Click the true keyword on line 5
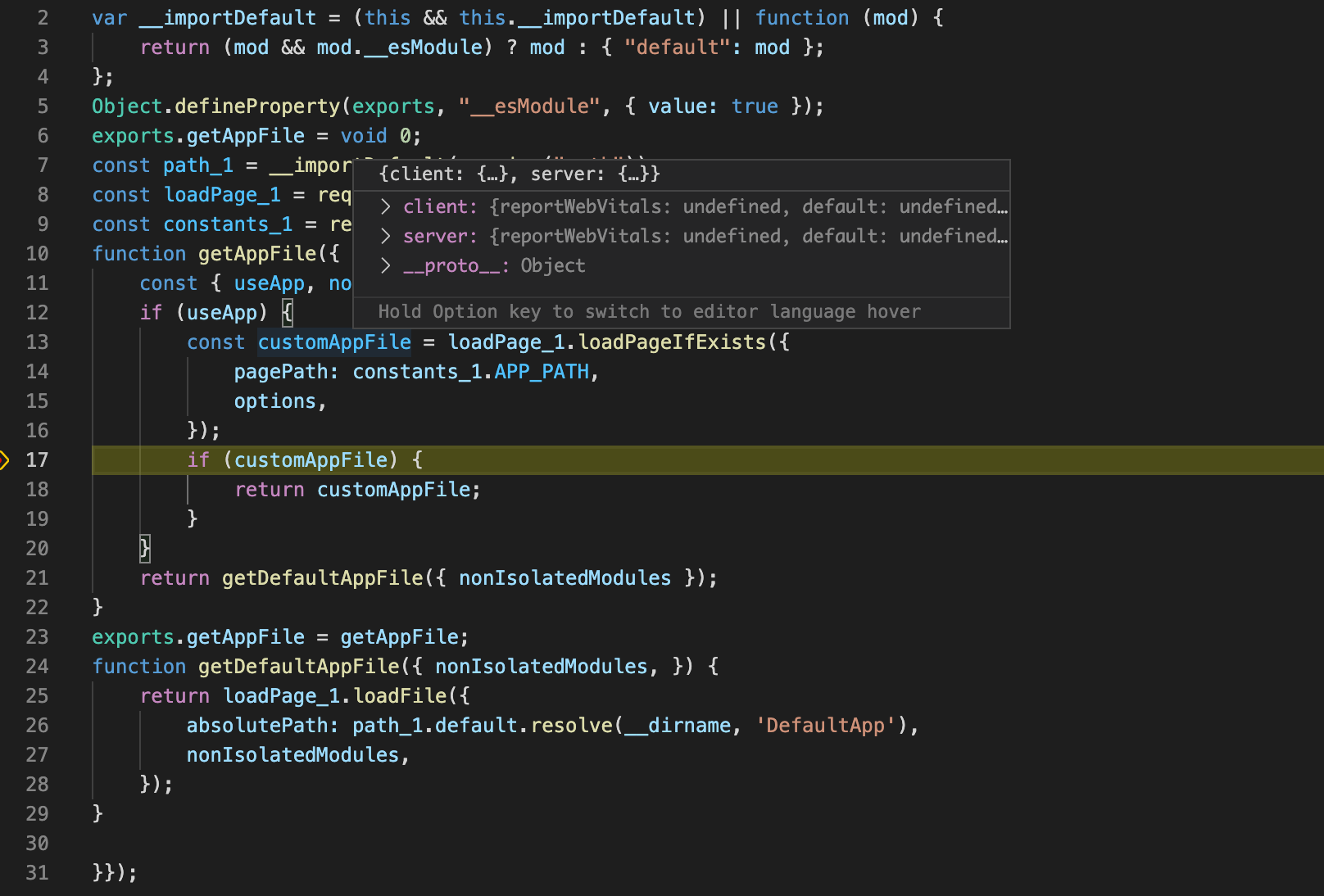The width and height of the screenshot is (1324, 896). pos(755,106)
